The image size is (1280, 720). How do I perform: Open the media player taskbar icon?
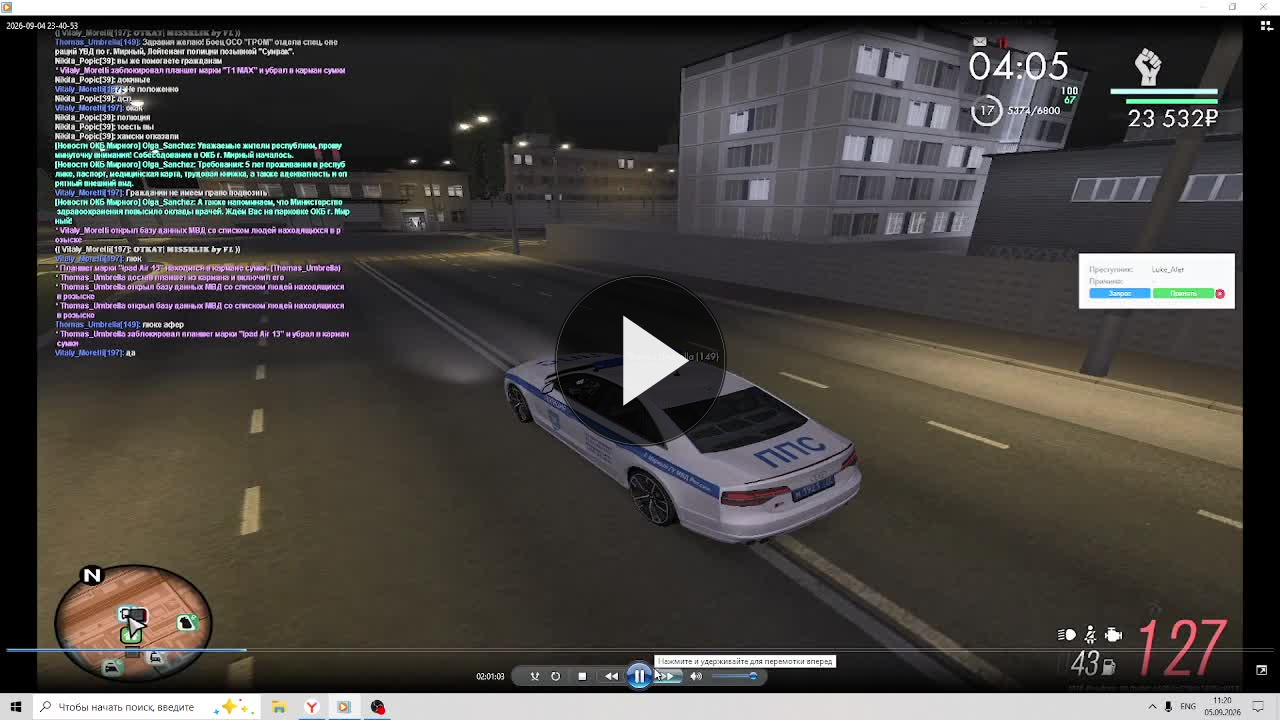[x=344, y=707]
